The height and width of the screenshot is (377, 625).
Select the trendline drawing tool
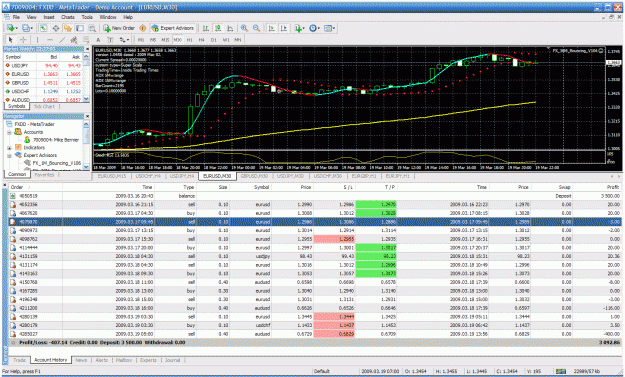[x=62, y=40]
